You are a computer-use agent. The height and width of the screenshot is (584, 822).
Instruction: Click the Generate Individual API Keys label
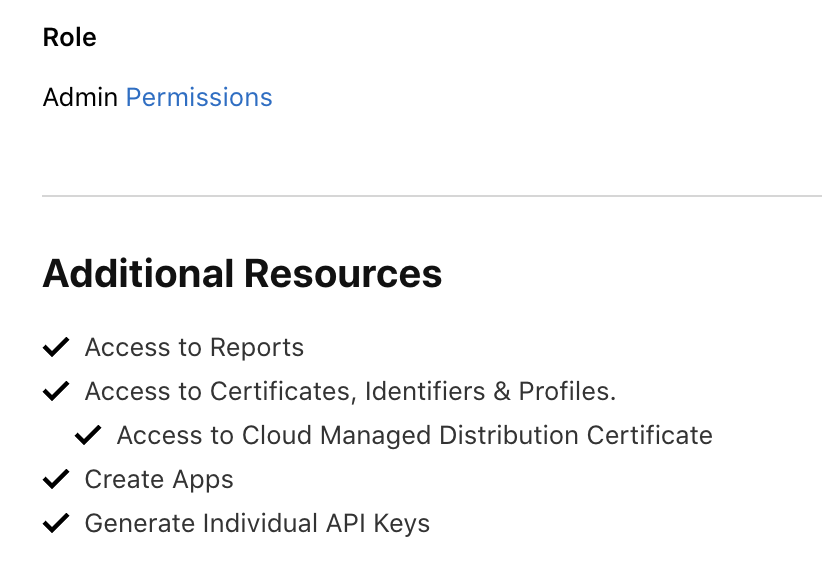(257, 524)
